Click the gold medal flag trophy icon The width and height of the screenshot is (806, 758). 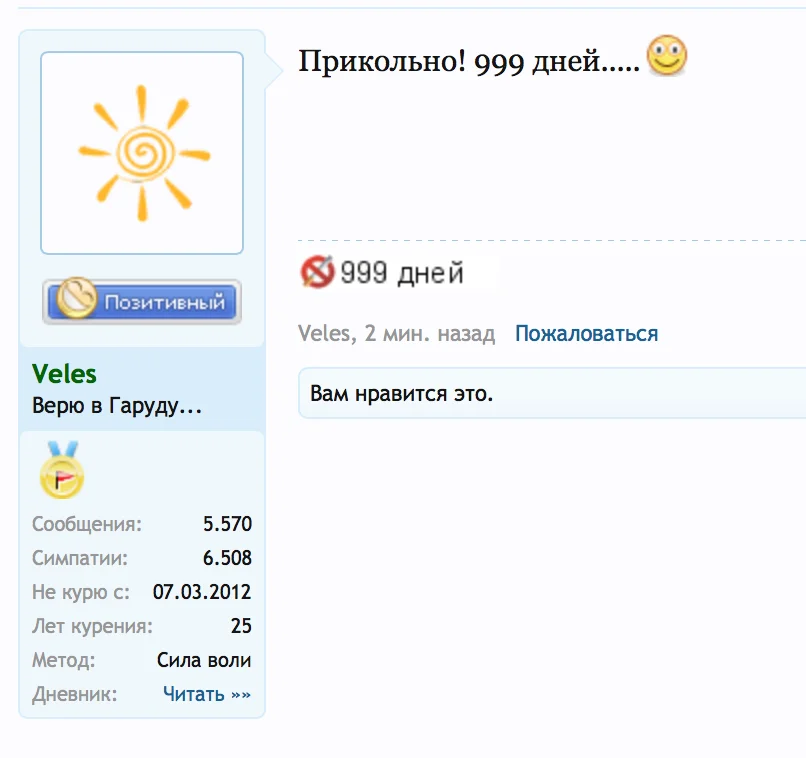pyautogui.click(x=62, y=470)
